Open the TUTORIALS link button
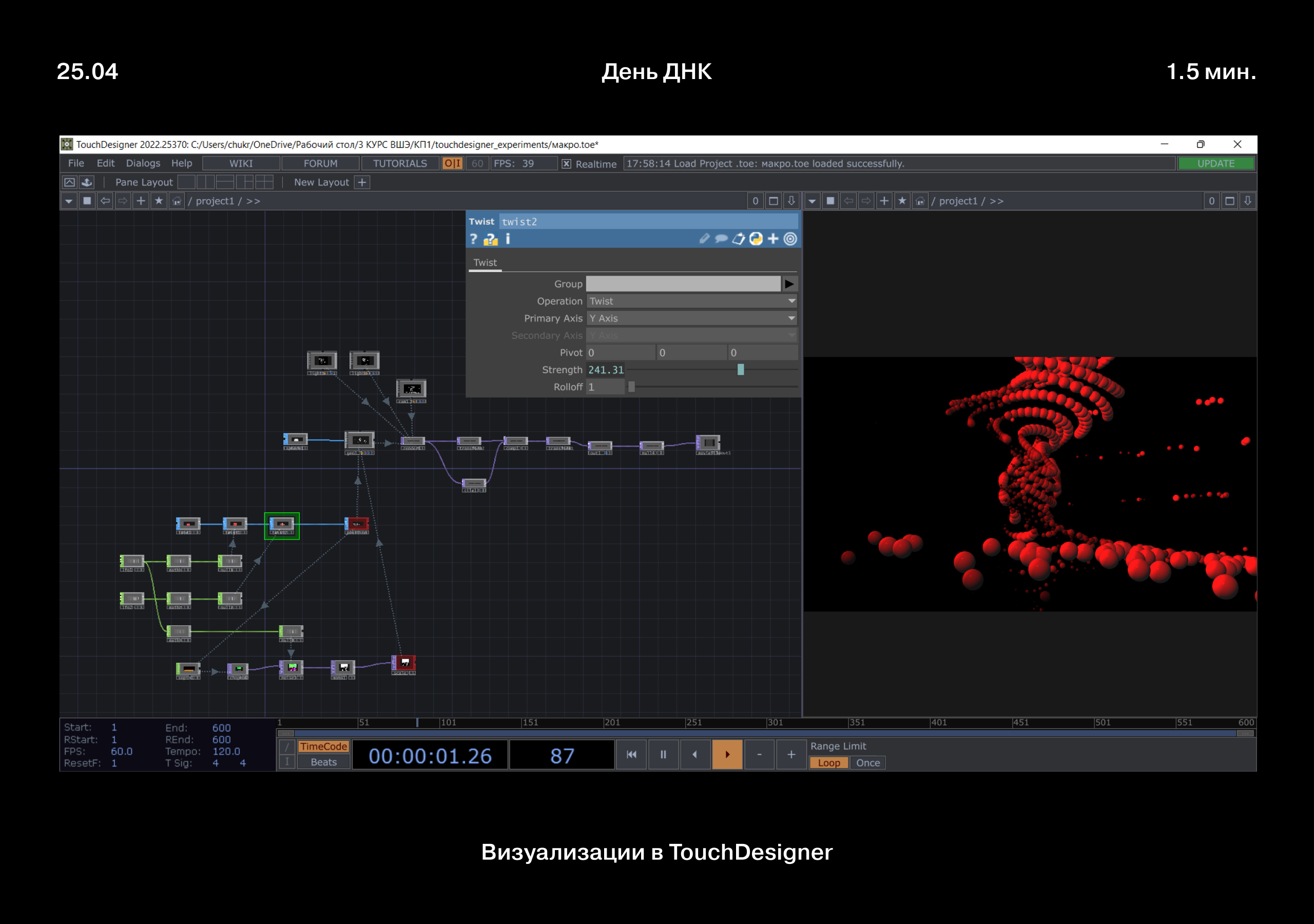Viewport: 1314px width, 924px height. (x=399, y=163)
